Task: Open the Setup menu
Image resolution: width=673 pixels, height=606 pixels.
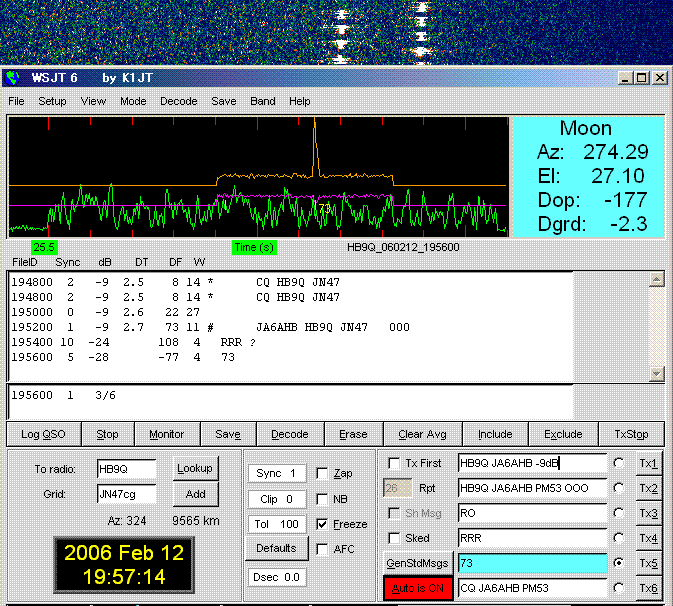Action: point(52,101)
